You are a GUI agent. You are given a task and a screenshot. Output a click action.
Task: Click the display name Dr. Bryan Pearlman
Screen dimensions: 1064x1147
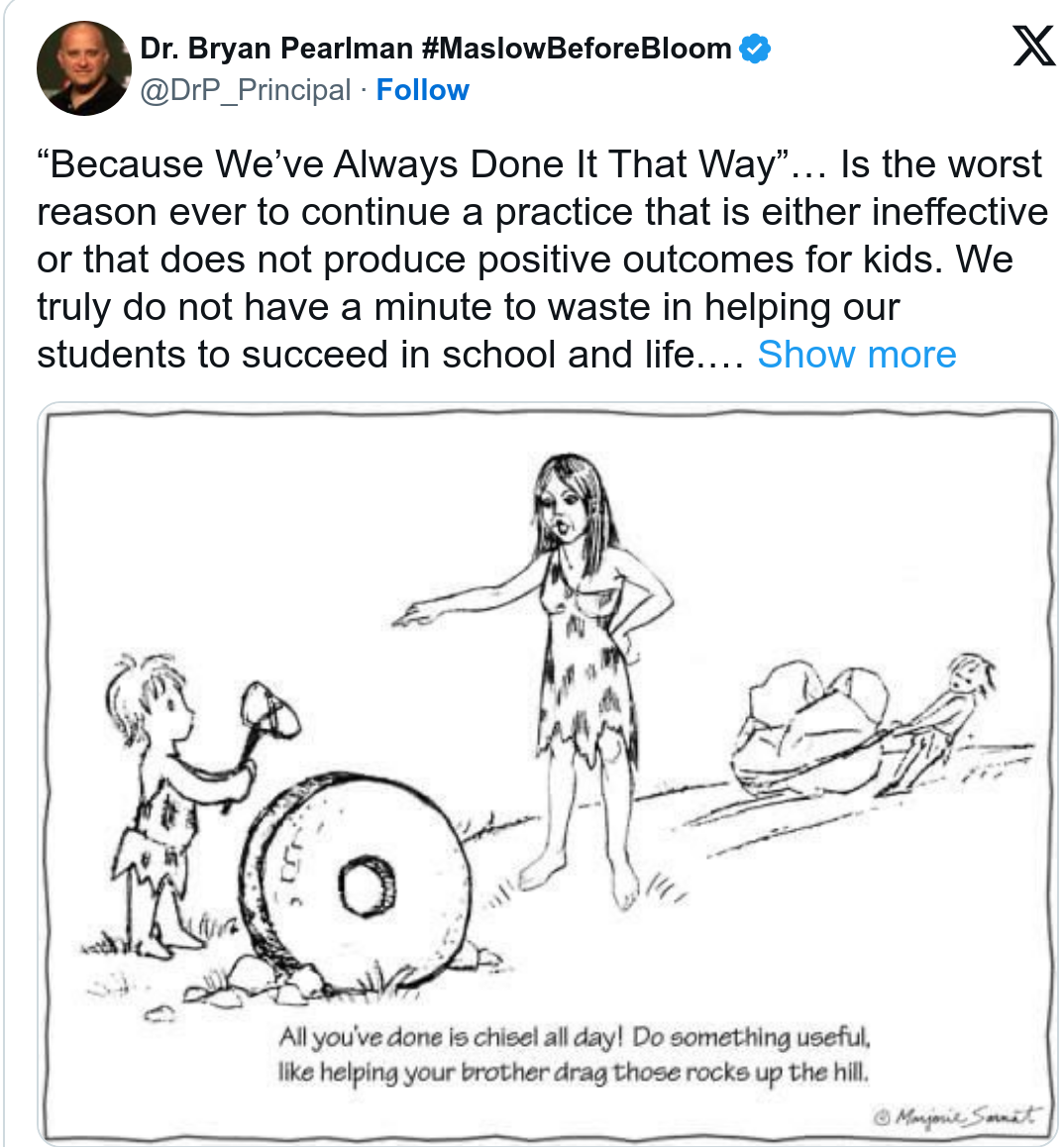(x=275, y=48)
